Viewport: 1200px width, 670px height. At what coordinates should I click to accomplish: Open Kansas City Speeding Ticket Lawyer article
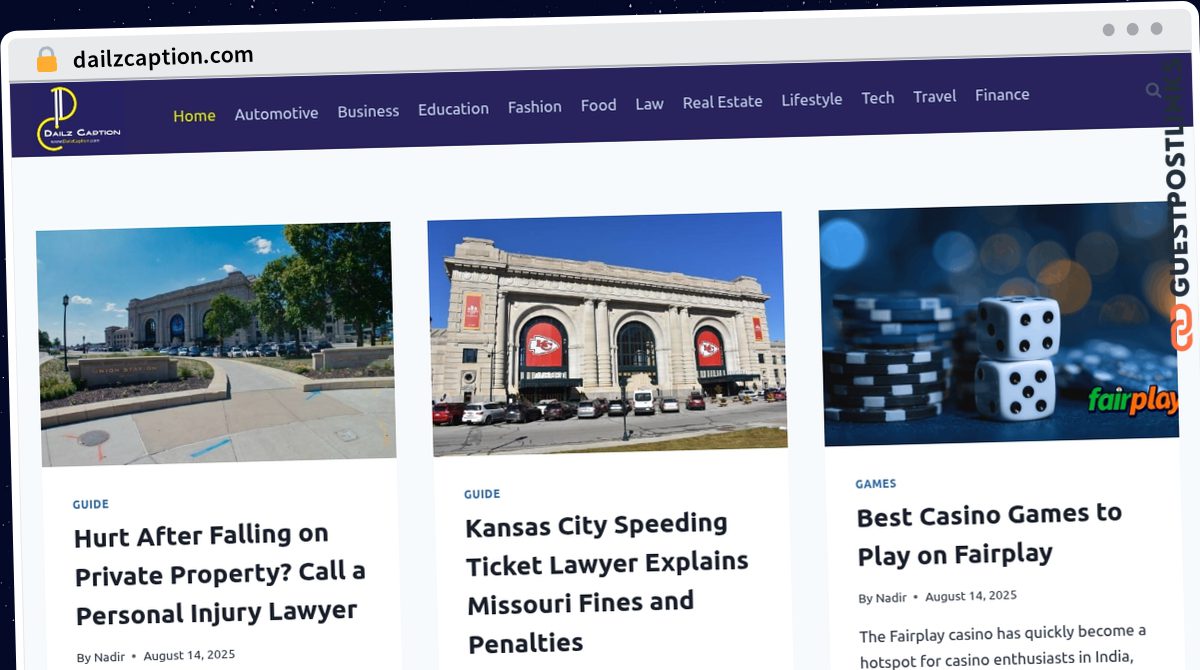click(607, 583)
